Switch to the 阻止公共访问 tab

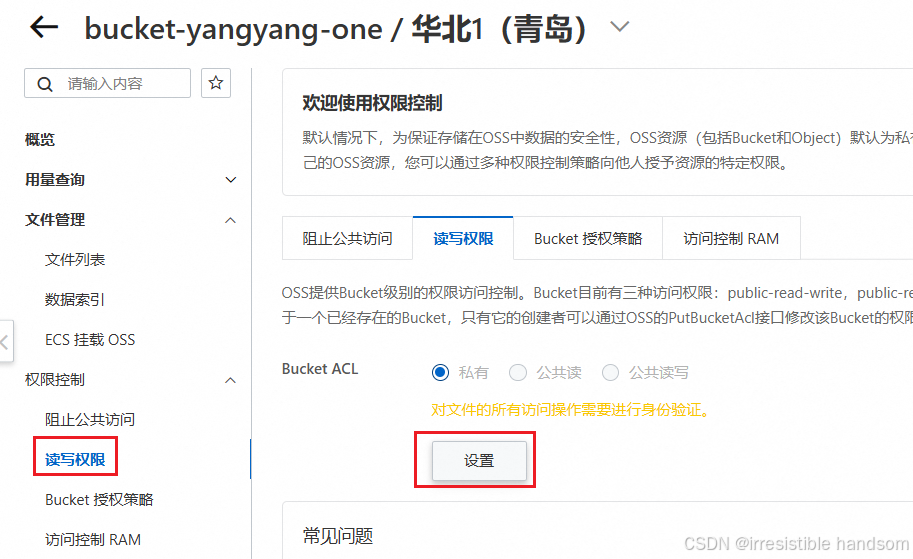tap(348, 238)
